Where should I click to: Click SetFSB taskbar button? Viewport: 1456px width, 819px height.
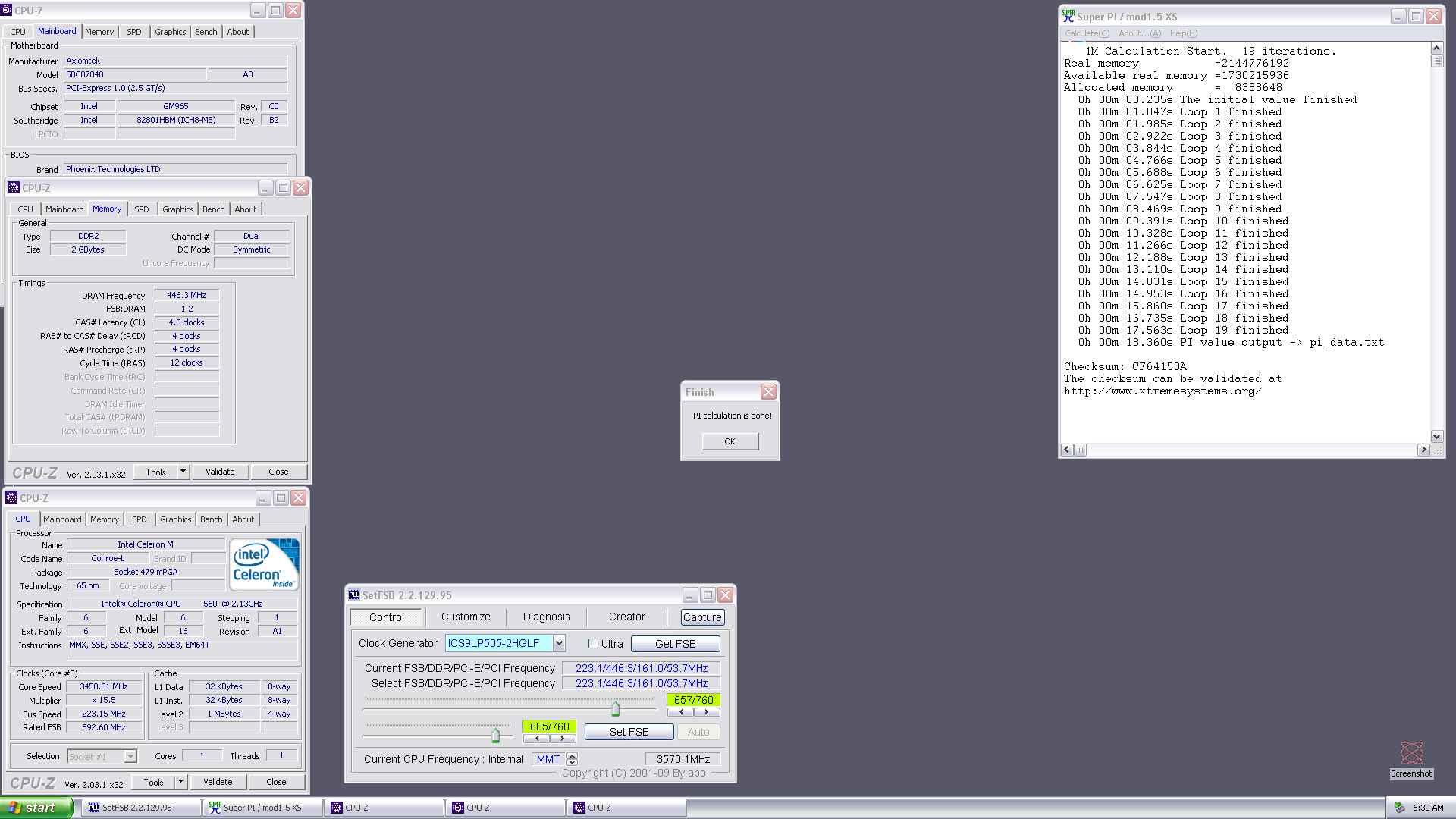tap(140, 808)
